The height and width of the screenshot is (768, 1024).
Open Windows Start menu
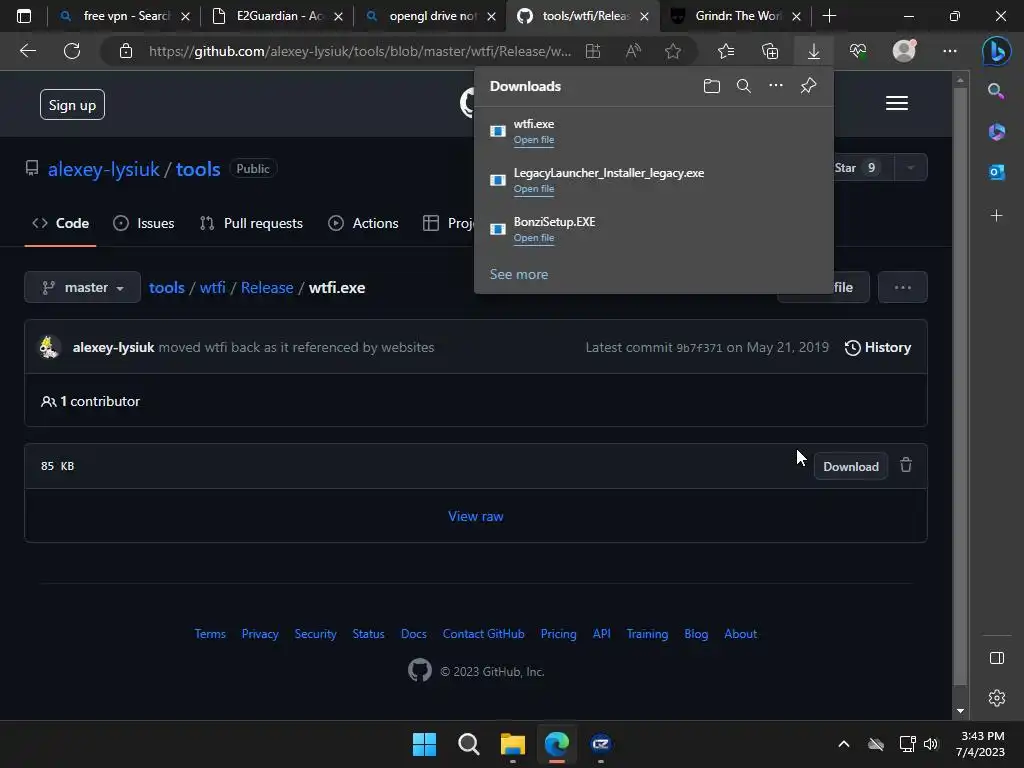[x=424, y=744]
